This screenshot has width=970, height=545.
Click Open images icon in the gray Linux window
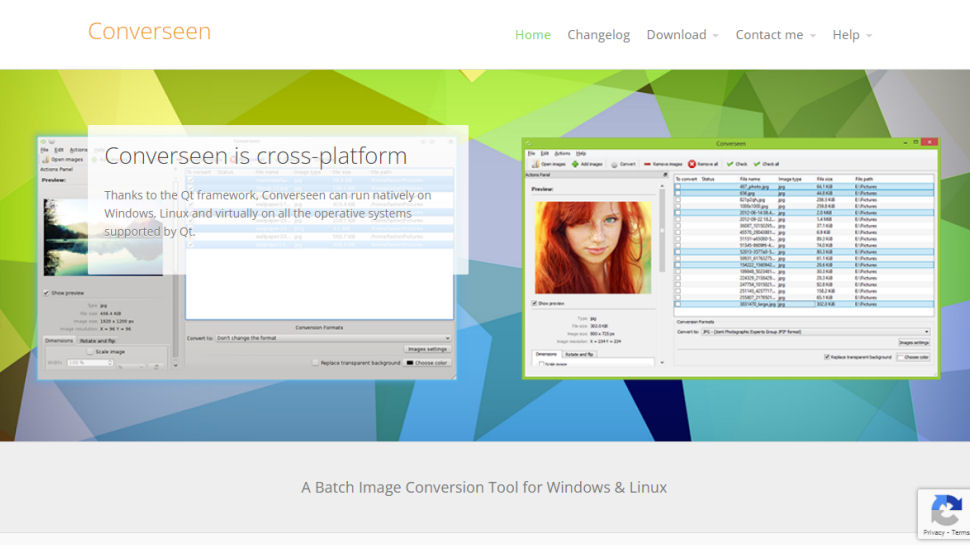pyautogui.click(x=45, y=160)
